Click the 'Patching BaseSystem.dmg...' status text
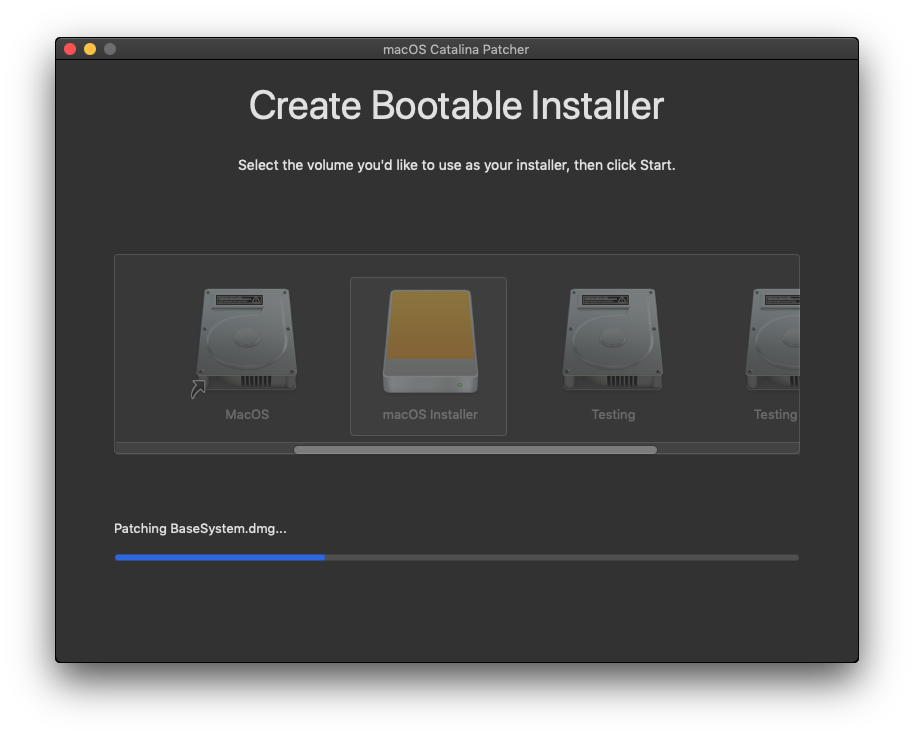The height and width of the screenshot is (736, 914). pos(200,529)
